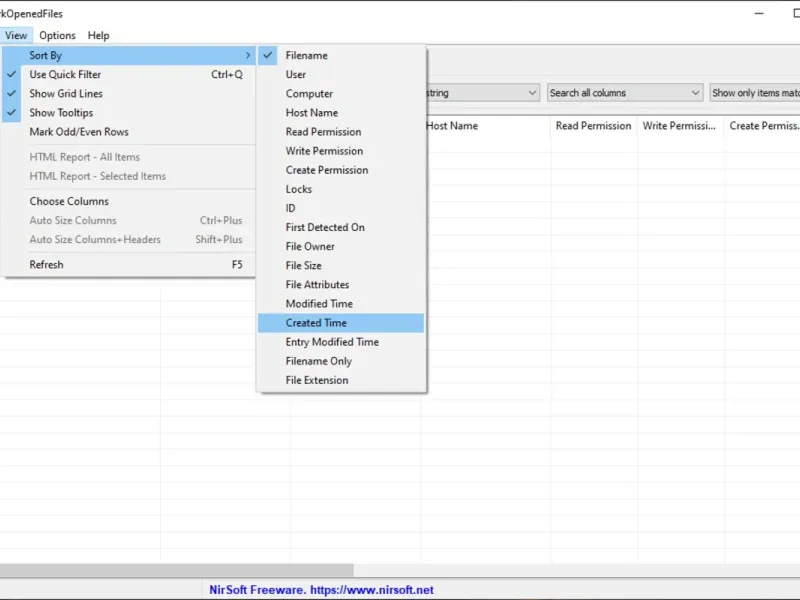Viewport: 800px width, 600px height.
Task: Open the 'Search all columns' dropdown
Action: [624, 93]
